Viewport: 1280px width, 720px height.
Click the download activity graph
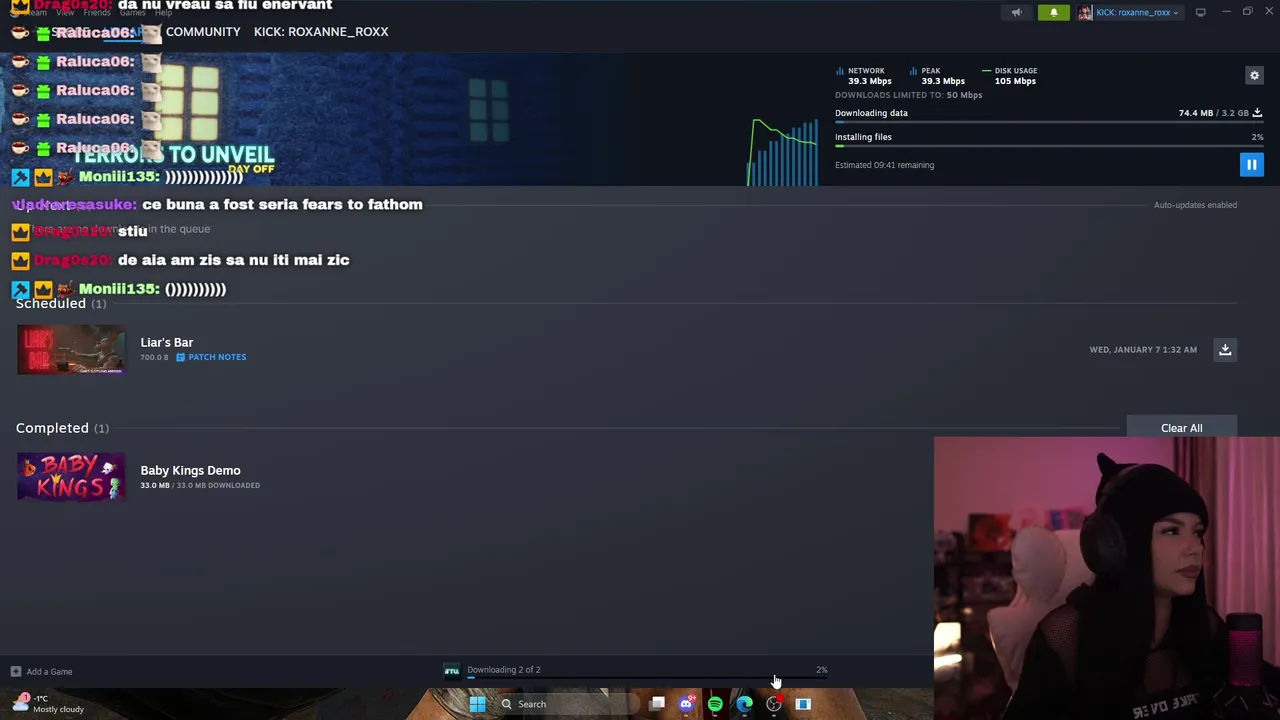pyautogui.click(x=782, y=152)
